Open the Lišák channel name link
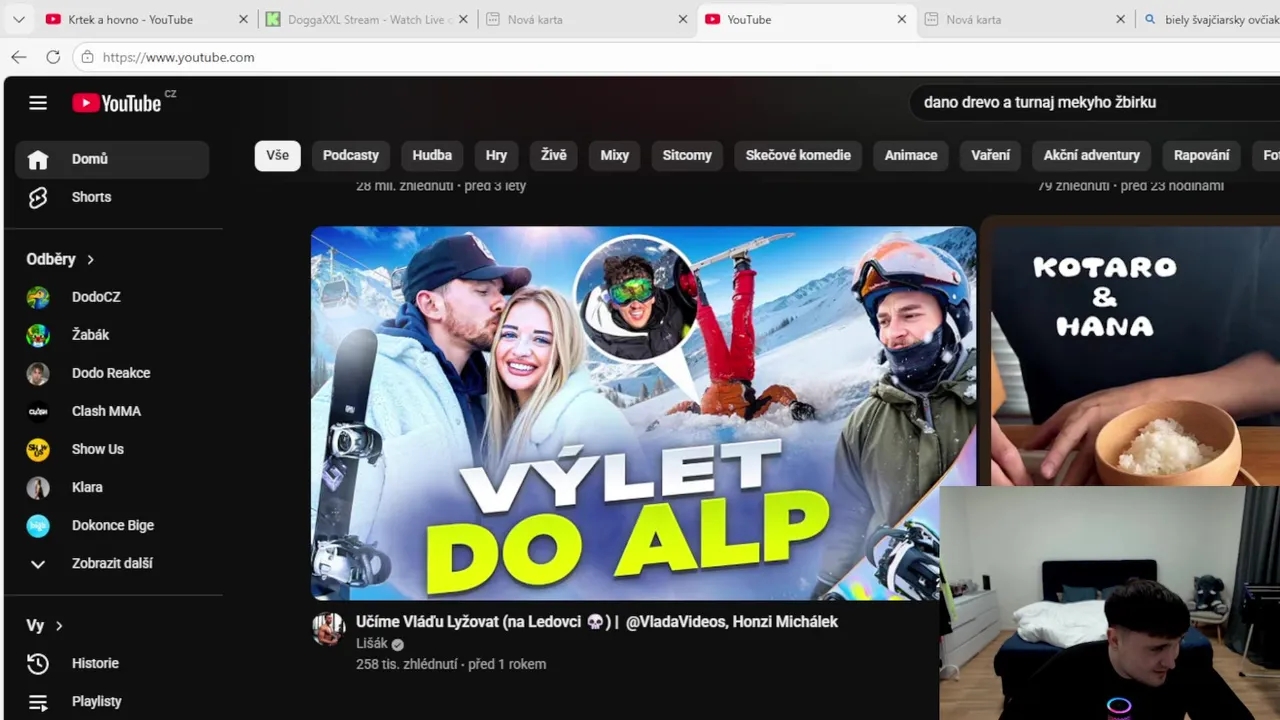 (x=372, y=644)
